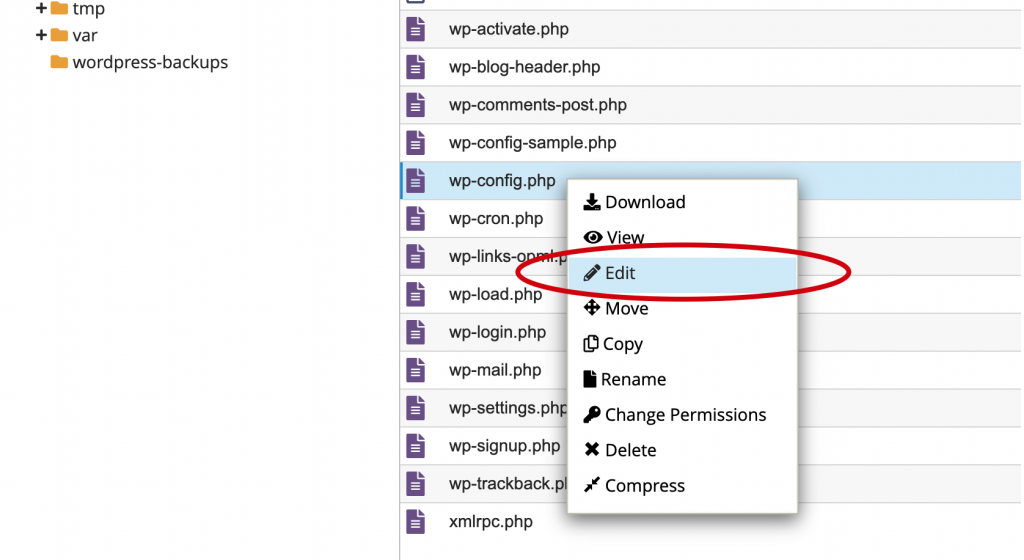Click the pencil icon beside Edit

coord(592,273)
